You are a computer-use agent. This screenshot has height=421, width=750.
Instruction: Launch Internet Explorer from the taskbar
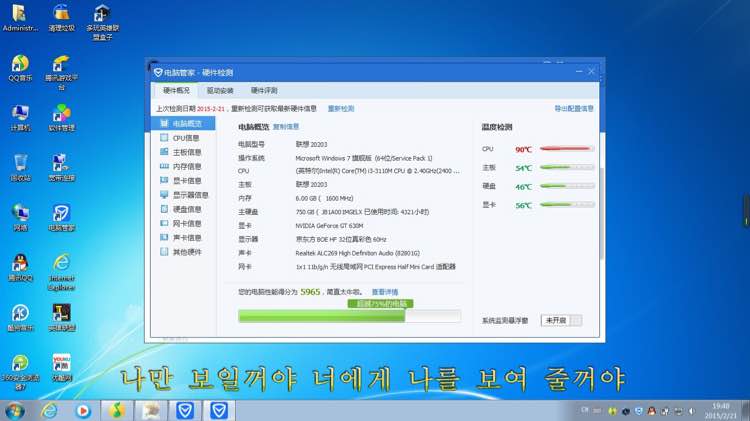[49, 410]
